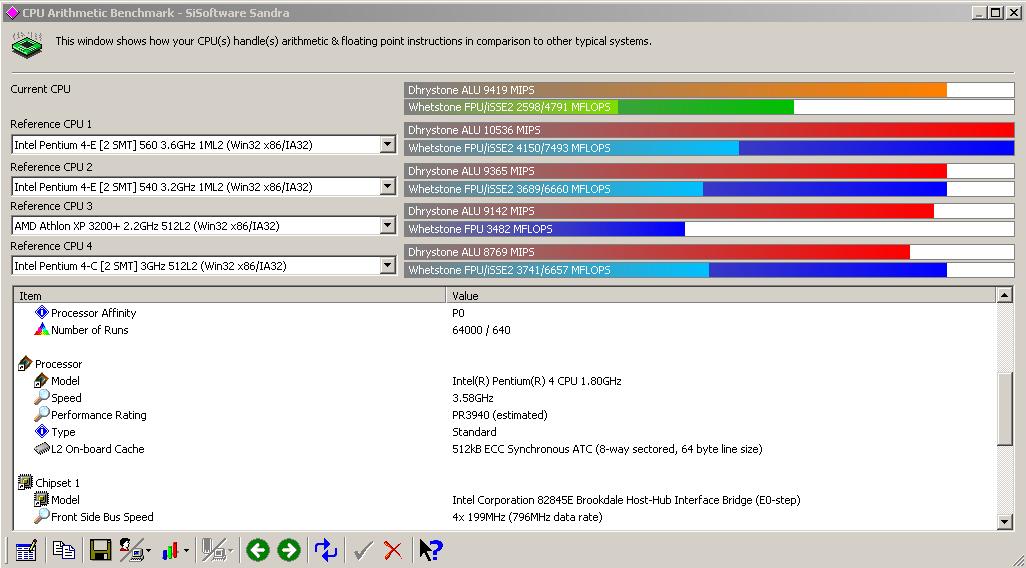Click Whetstone FPU 3482 MFLOPS bar
Image resolution: width=1026 pixels, height=568 pixels.
tap(709, 229)
